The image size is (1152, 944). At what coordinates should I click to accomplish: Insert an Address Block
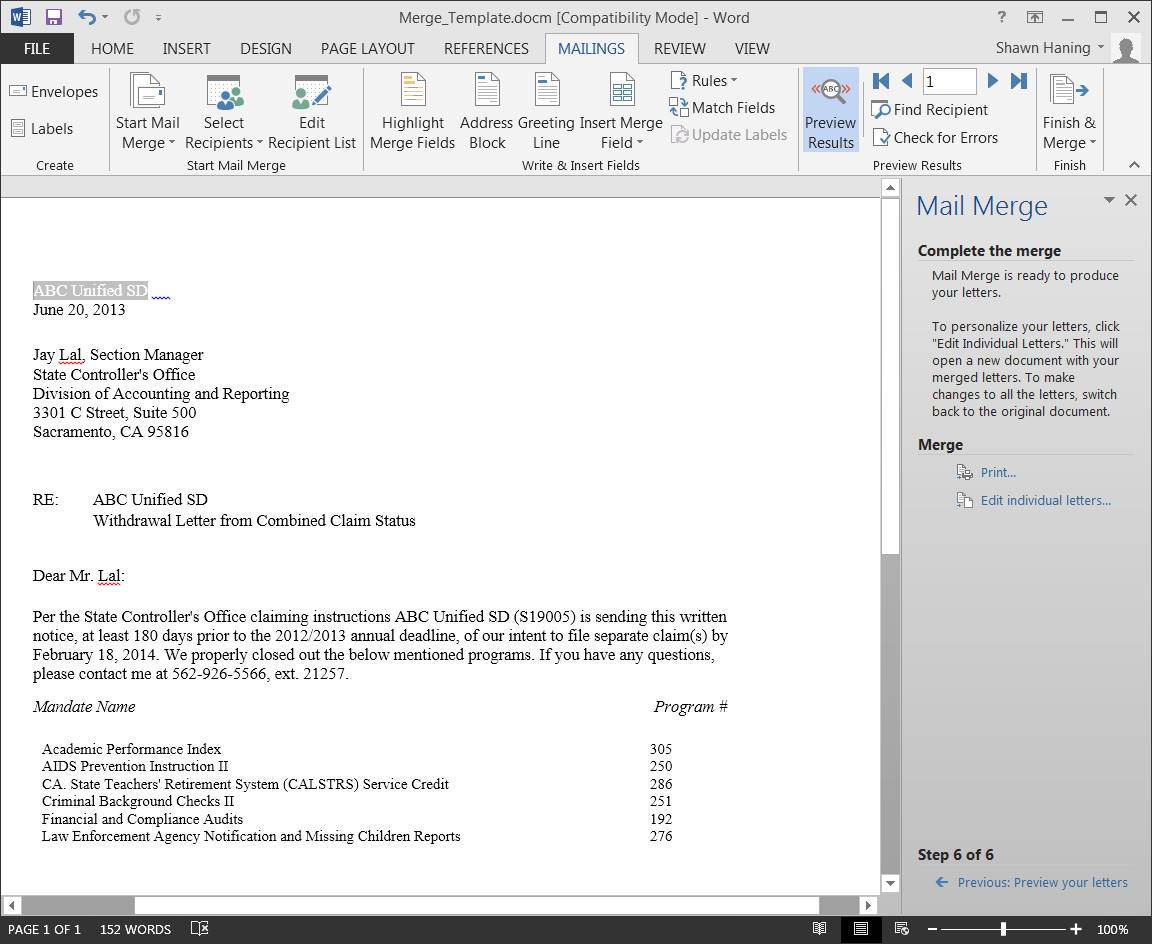pyautogui.click(x=486, y=112)
